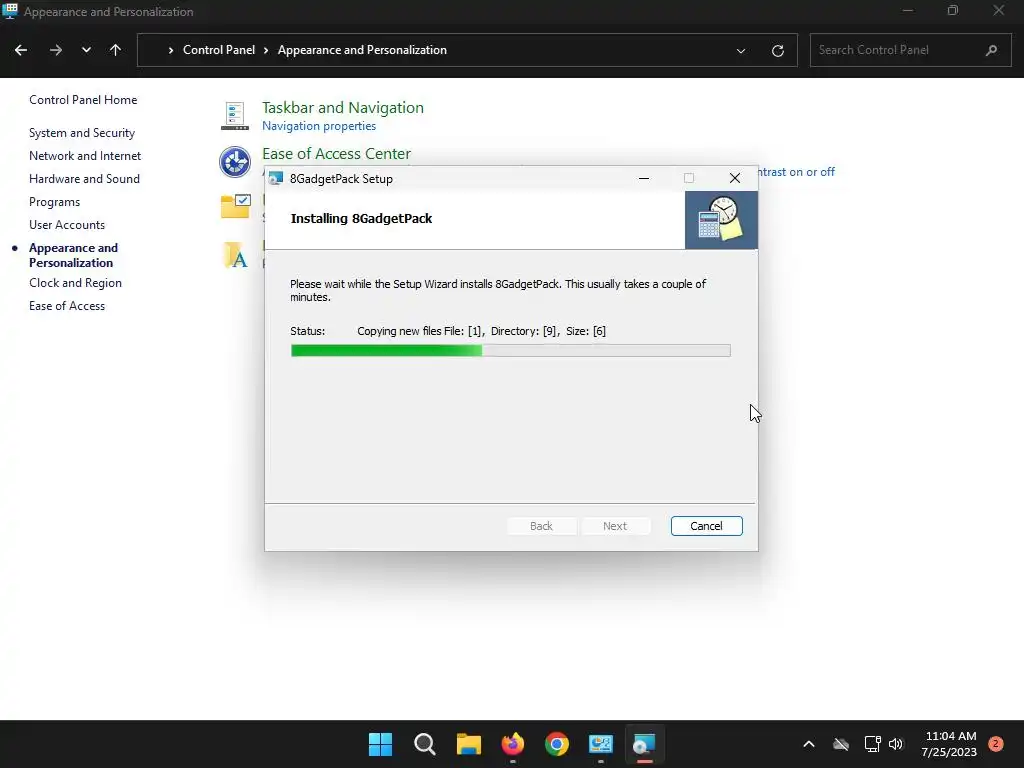Close the 8GadgetPack Setup dialog
The image size is (1024, 768).
point(734,178)
